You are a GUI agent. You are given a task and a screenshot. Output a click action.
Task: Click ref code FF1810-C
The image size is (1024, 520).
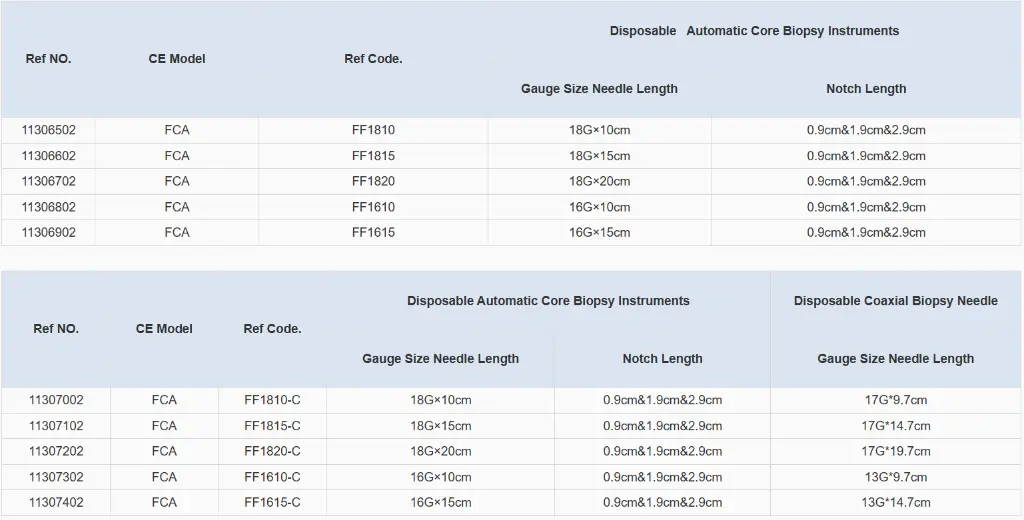[272, 400]
